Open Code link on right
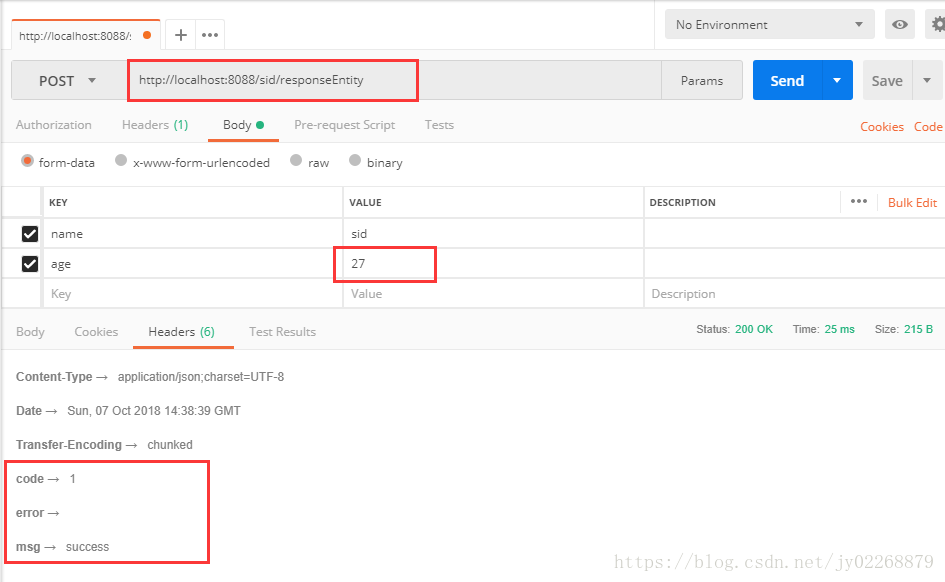Screen dimensions: 945x582 [928, 127]
